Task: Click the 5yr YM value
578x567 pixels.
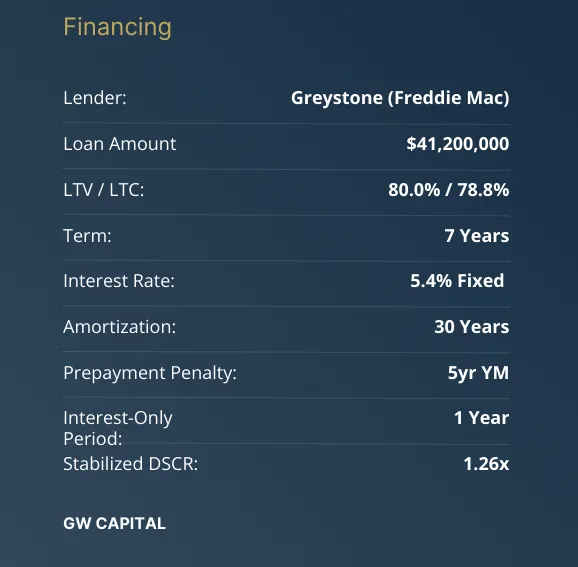Action: tap(478, 373)
